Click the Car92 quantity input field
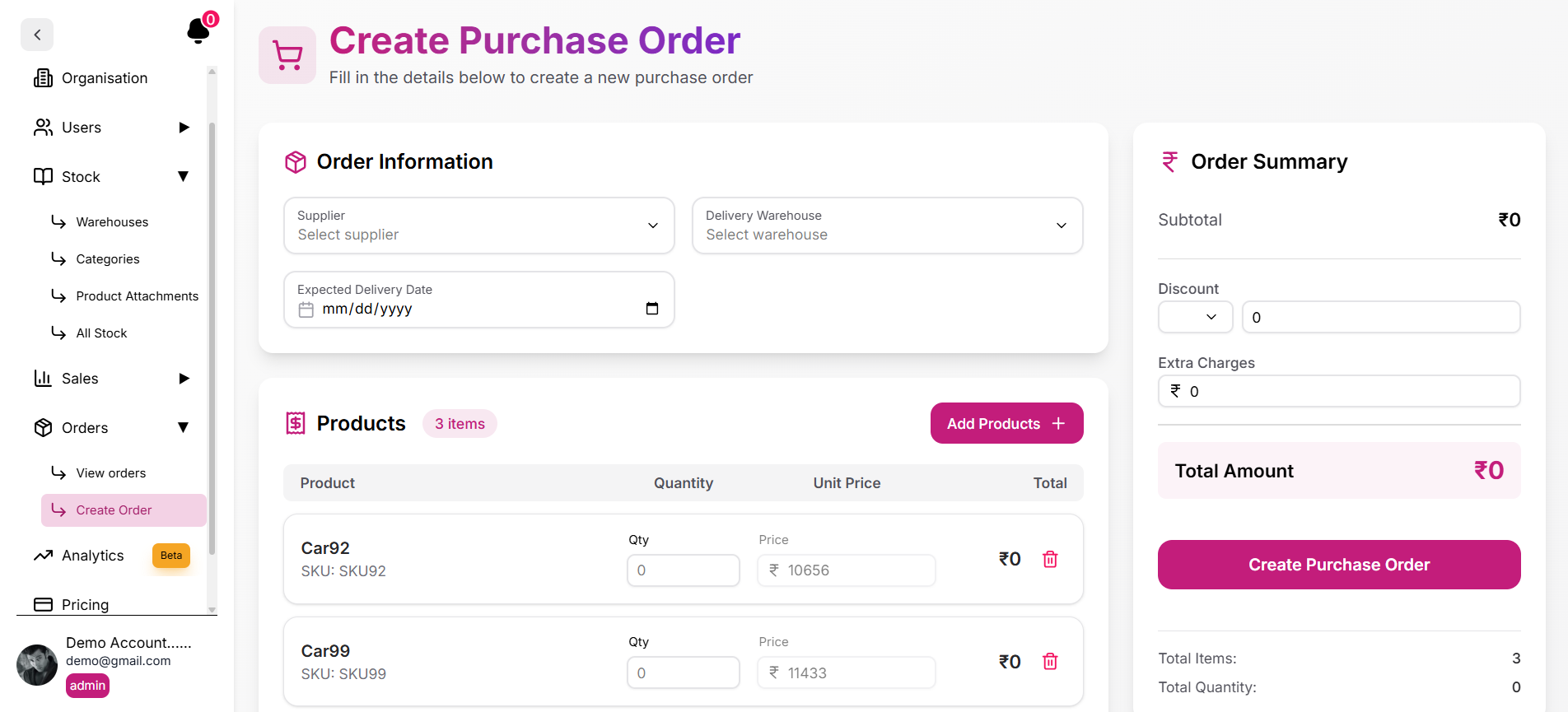Viewport: 1568px width, 712px height. click(683, 570)
